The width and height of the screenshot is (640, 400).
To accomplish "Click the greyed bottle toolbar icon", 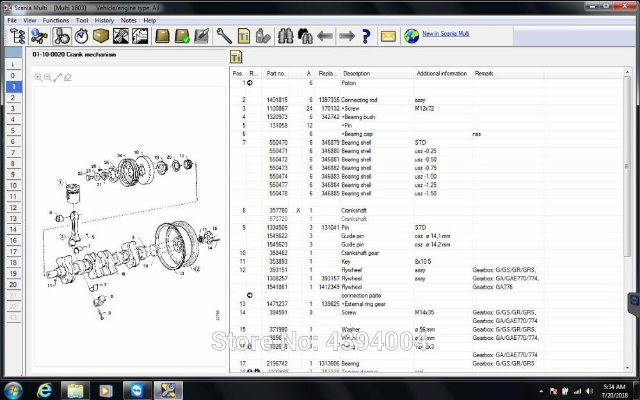I will (x=263, y=36).
